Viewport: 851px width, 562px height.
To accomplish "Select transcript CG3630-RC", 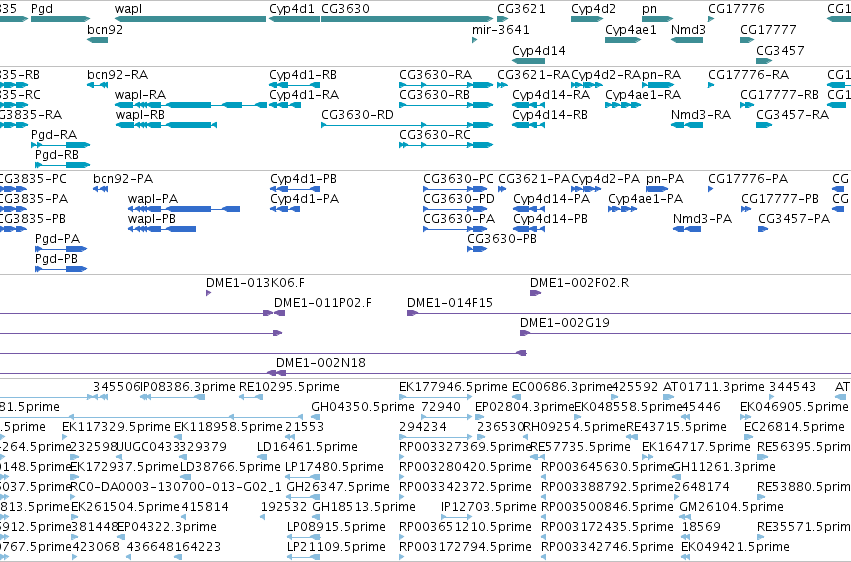I will pyautogui.click(x=435, y=135).
